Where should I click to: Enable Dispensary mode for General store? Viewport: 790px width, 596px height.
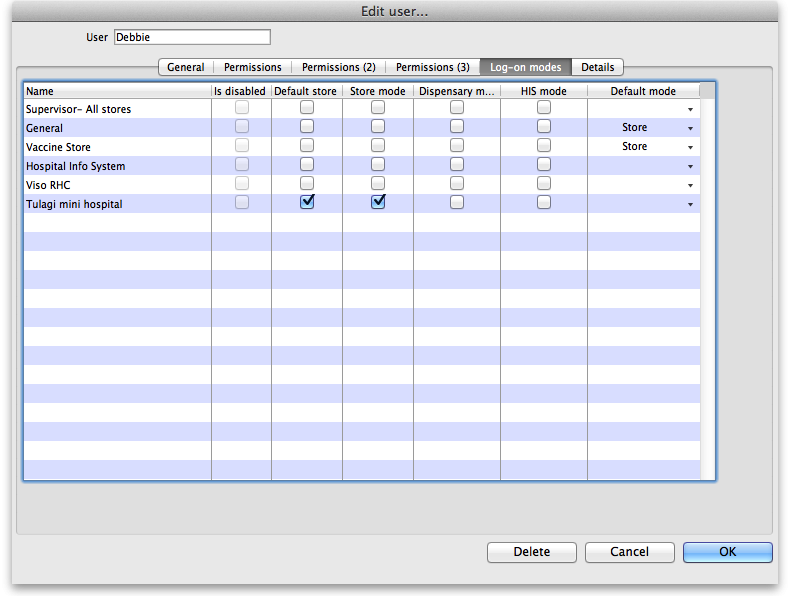[x=456, y=127]
